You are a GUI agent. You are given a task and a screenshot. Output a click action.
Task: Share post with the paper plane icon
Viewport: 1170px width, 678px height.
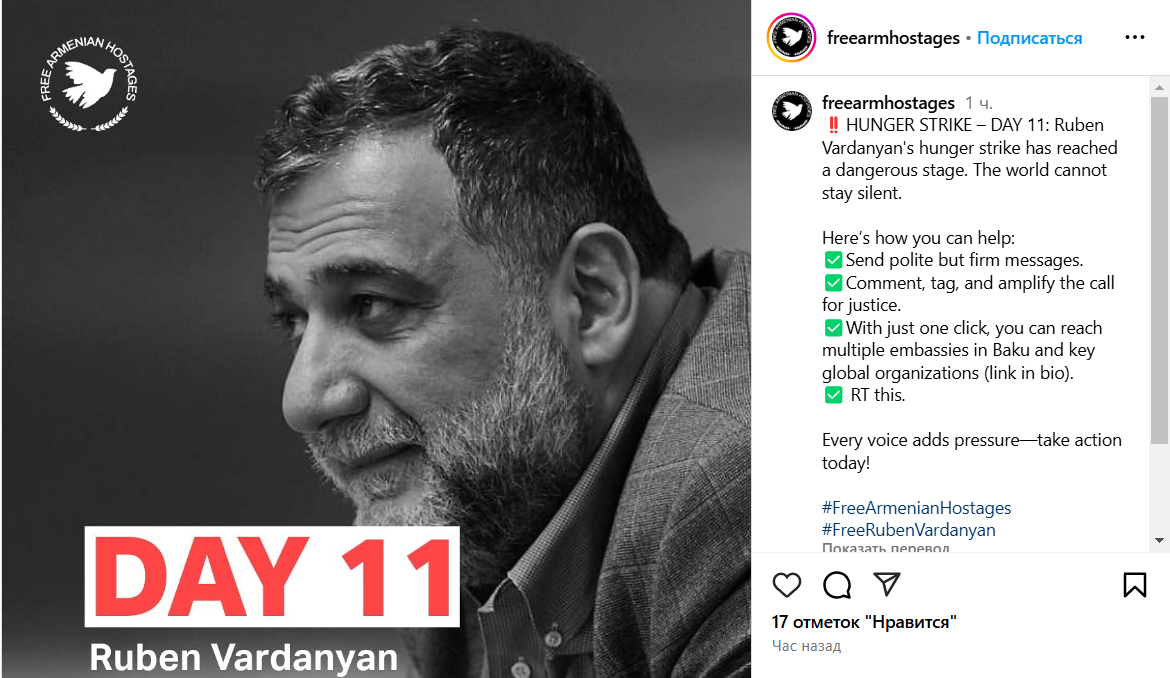(886, 584)
